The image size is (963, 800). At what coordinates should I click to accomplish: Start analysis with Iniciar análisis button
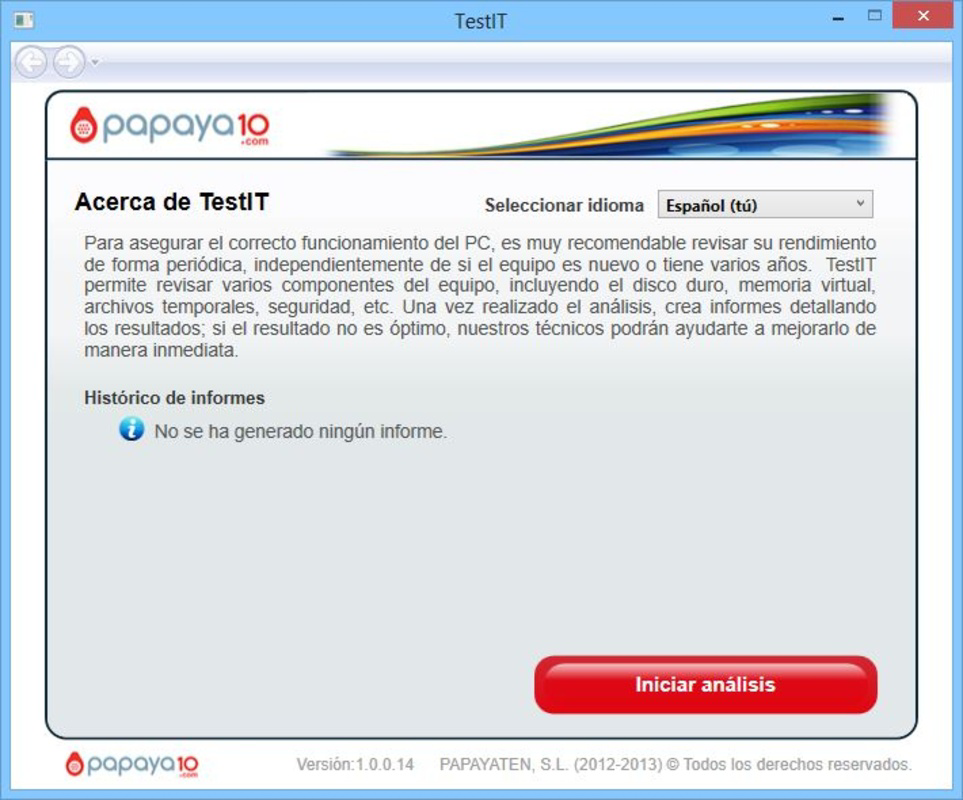(x=706, y=685)
